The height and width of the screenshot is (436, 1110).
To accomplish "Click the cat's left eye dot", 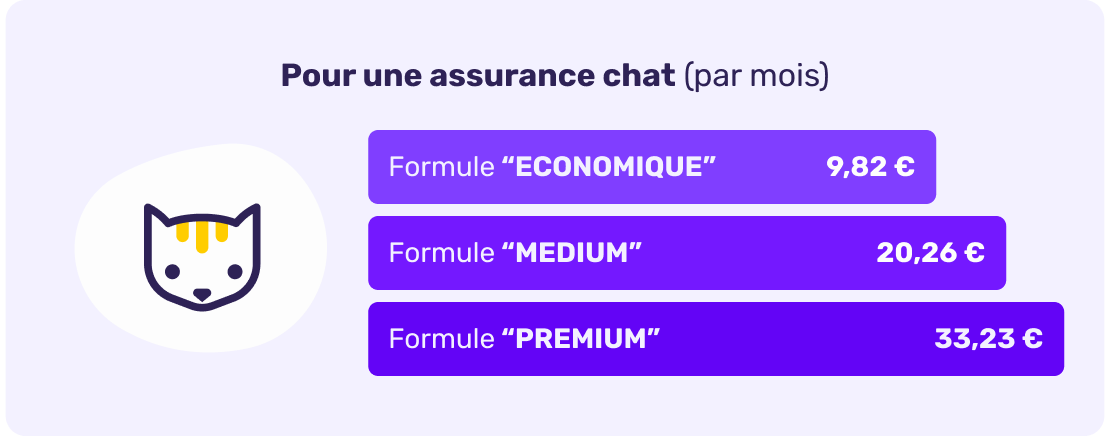I will tap(171, 271).
